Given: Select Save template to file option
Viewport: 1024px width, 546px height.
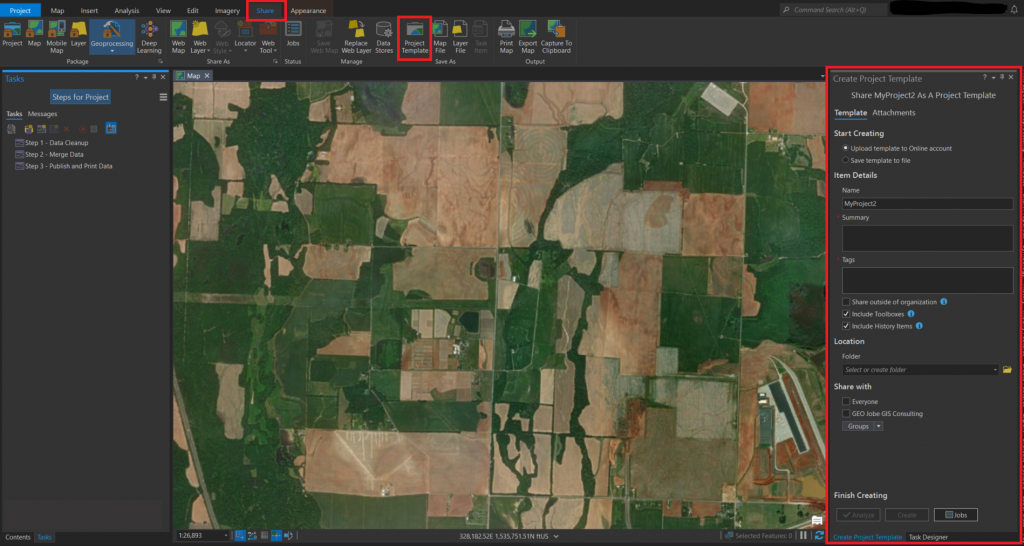Looking at the screenshot, I should pyautogui.click(x=846, y=160).
